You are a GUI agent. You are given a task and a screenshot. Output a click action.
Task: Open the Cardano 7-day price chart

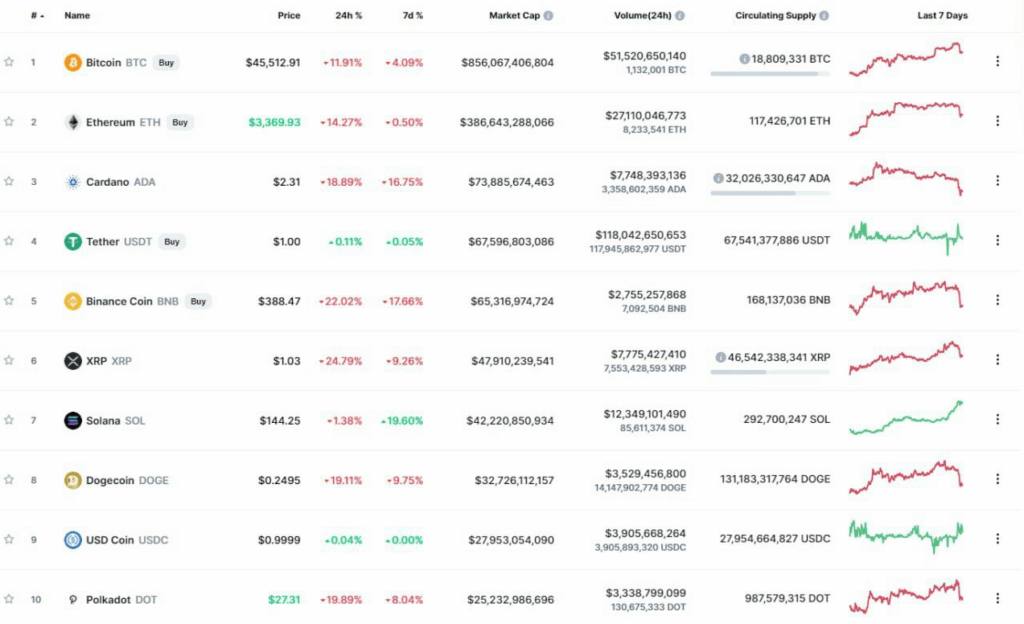pyautogui.click(x=905, y=179)
